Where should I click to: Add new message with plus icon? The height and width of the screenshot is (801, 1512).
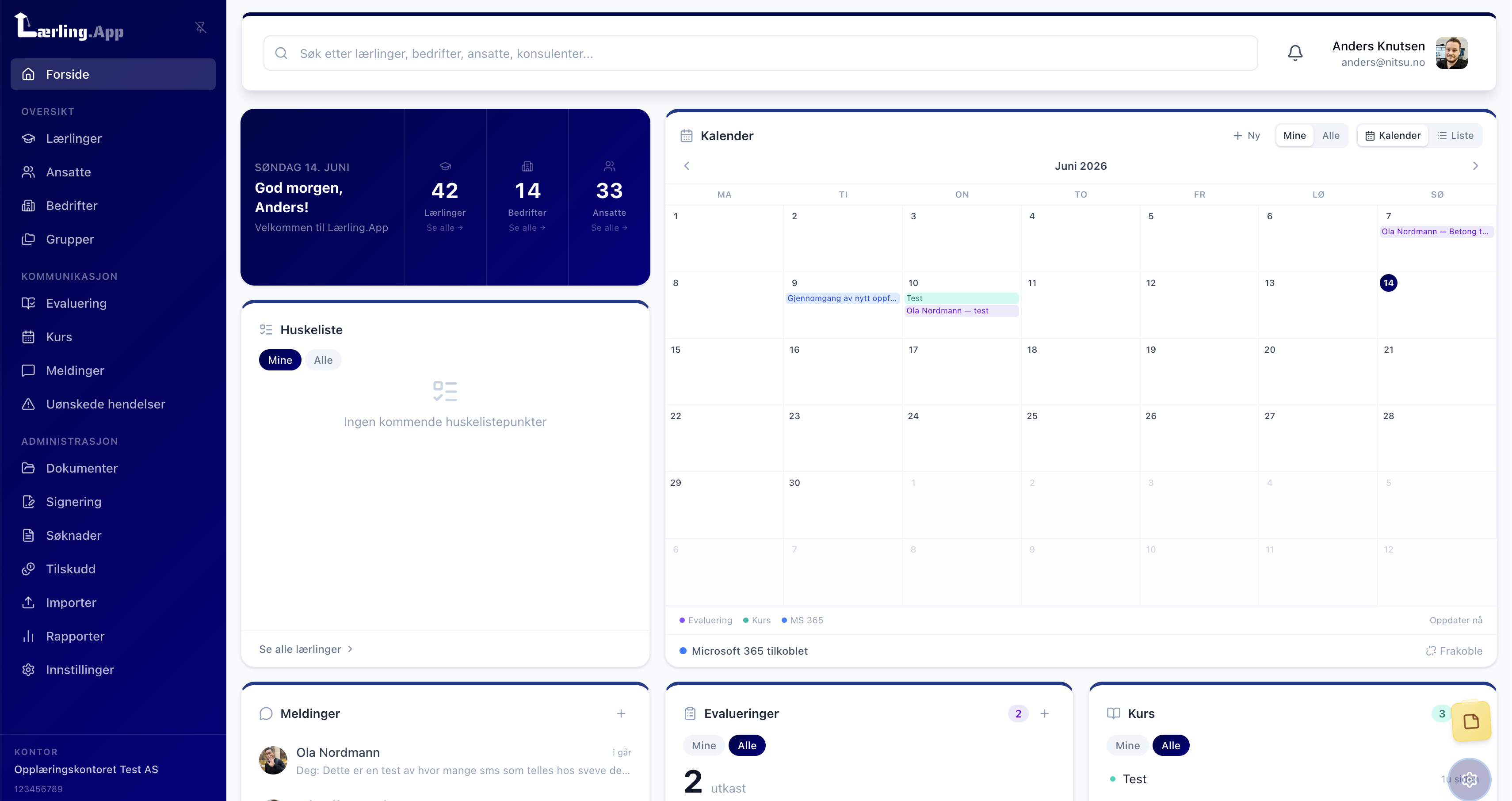coord(621,713)
